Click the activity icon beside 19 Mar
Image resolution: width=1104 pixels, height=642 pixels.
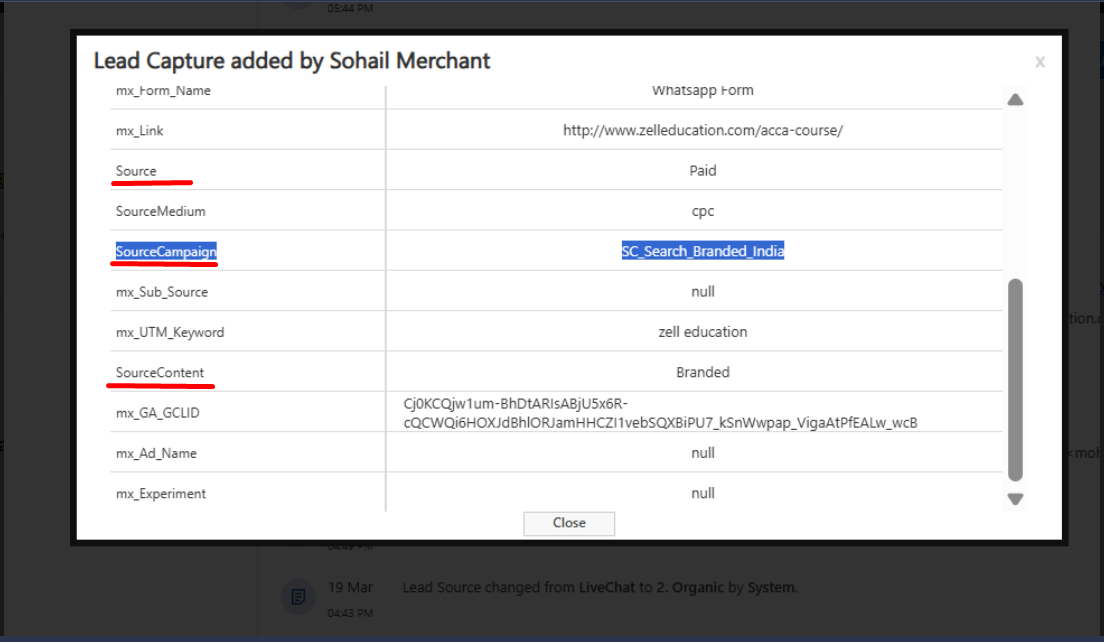[298, 596]
